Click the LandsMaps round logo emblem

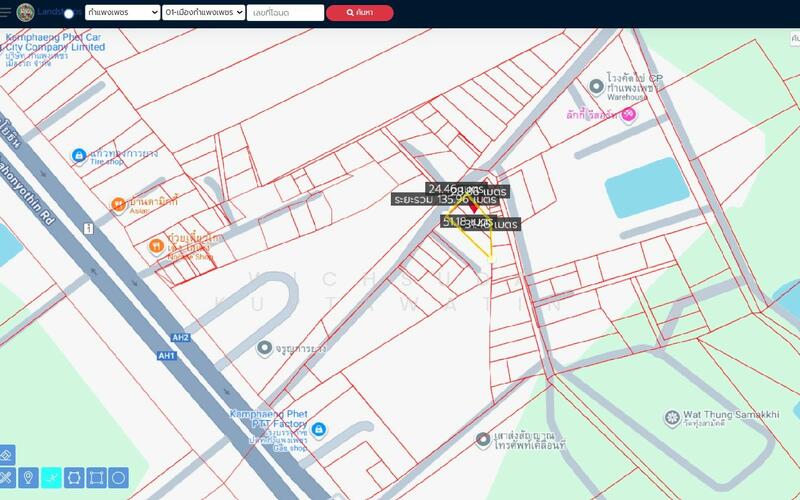[x=26, y=12]
